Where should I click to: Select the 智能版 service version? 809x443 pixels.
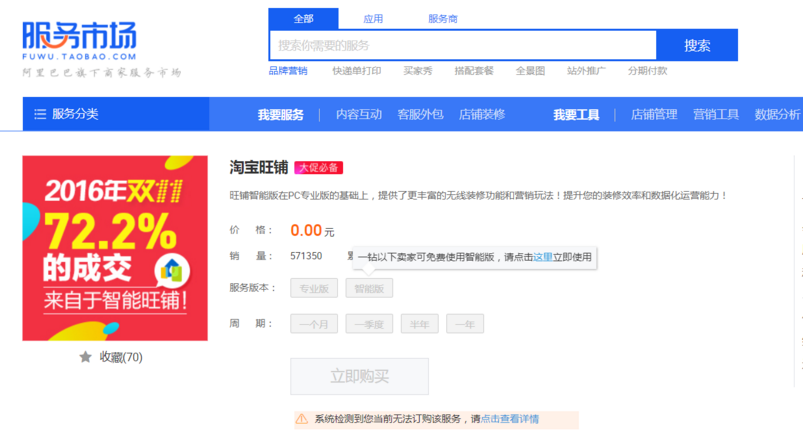[369, 288]
